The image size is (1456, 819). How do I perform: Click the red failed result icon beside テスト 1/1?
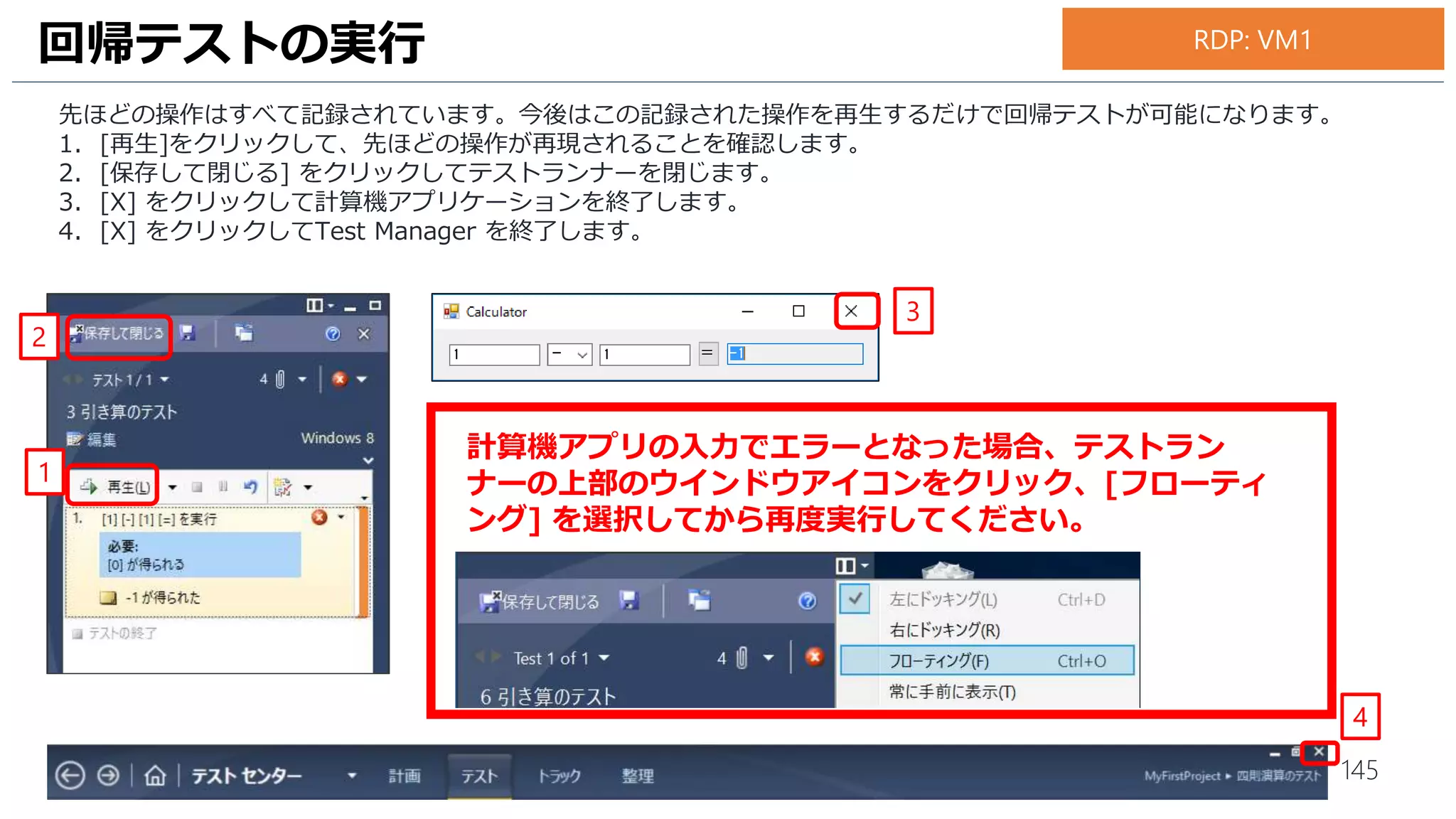pos(339,379)
